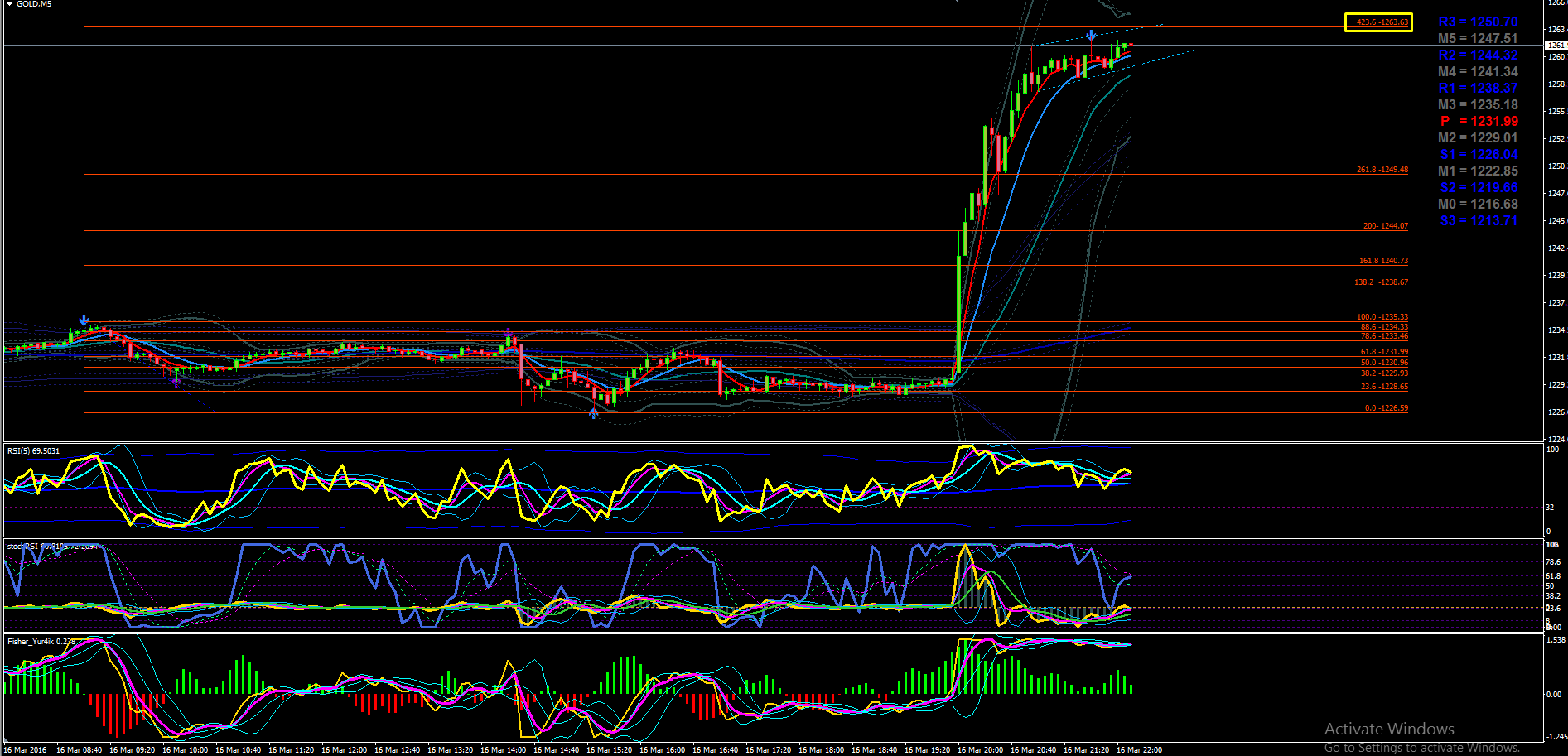The height and width of the screenshot is (756, 1568).
Task: Click the S3 = 1213.71 pivot label
Action: (1479, 221)
